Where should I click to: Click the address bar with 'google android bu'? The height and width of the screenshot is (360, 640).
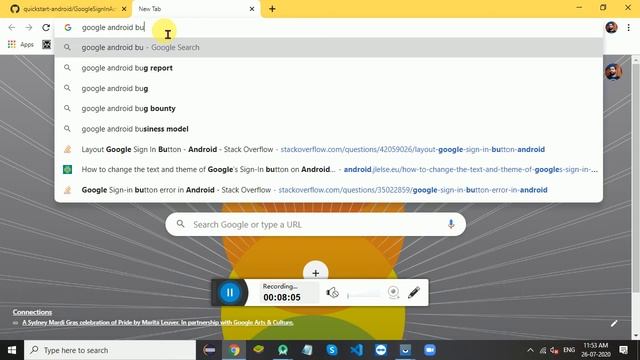point(329,27)
